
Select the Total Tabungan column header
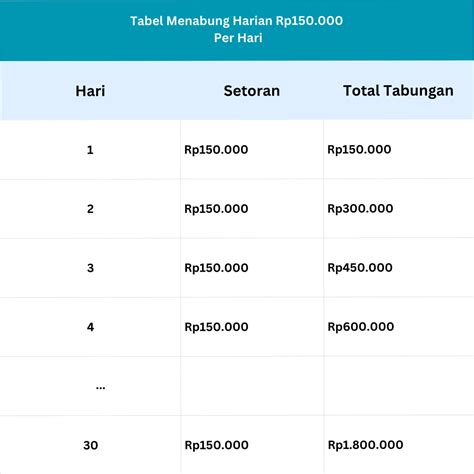point(398,91)
